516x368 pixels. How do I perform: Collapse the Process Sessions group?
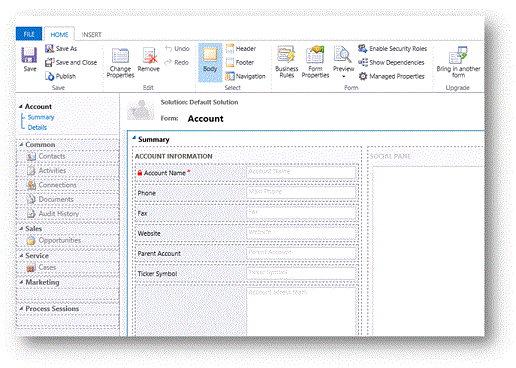point(21,309)
